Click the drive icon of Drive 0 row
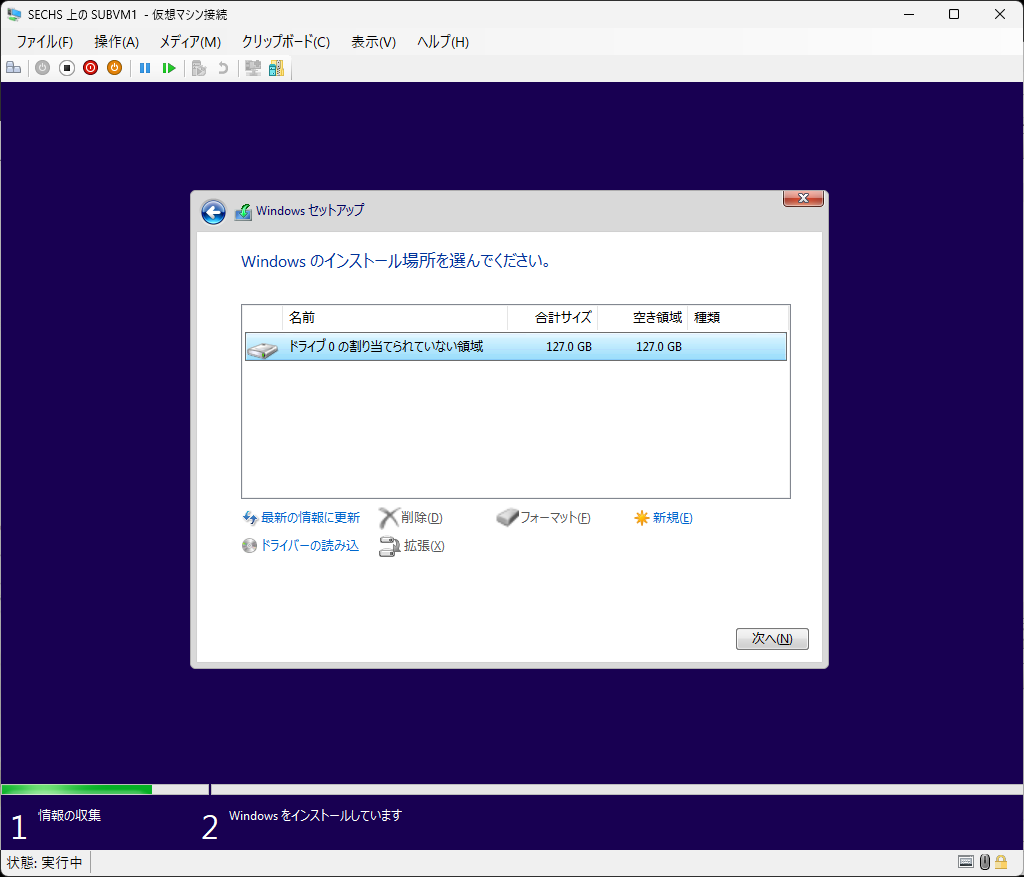1024x877 pixels. [x=263, y=349]
